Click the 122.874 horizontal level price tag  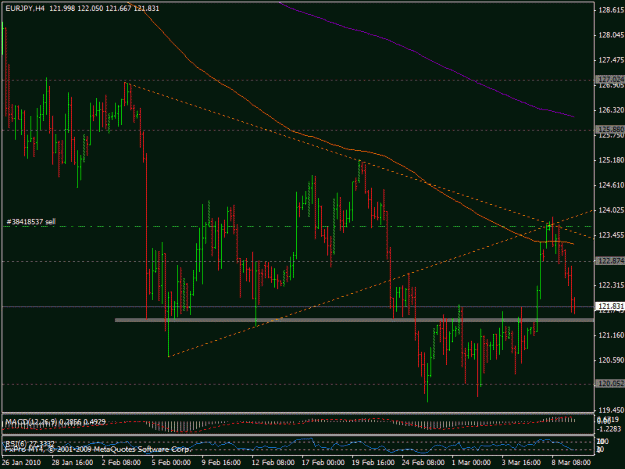(x=610, y=261)
